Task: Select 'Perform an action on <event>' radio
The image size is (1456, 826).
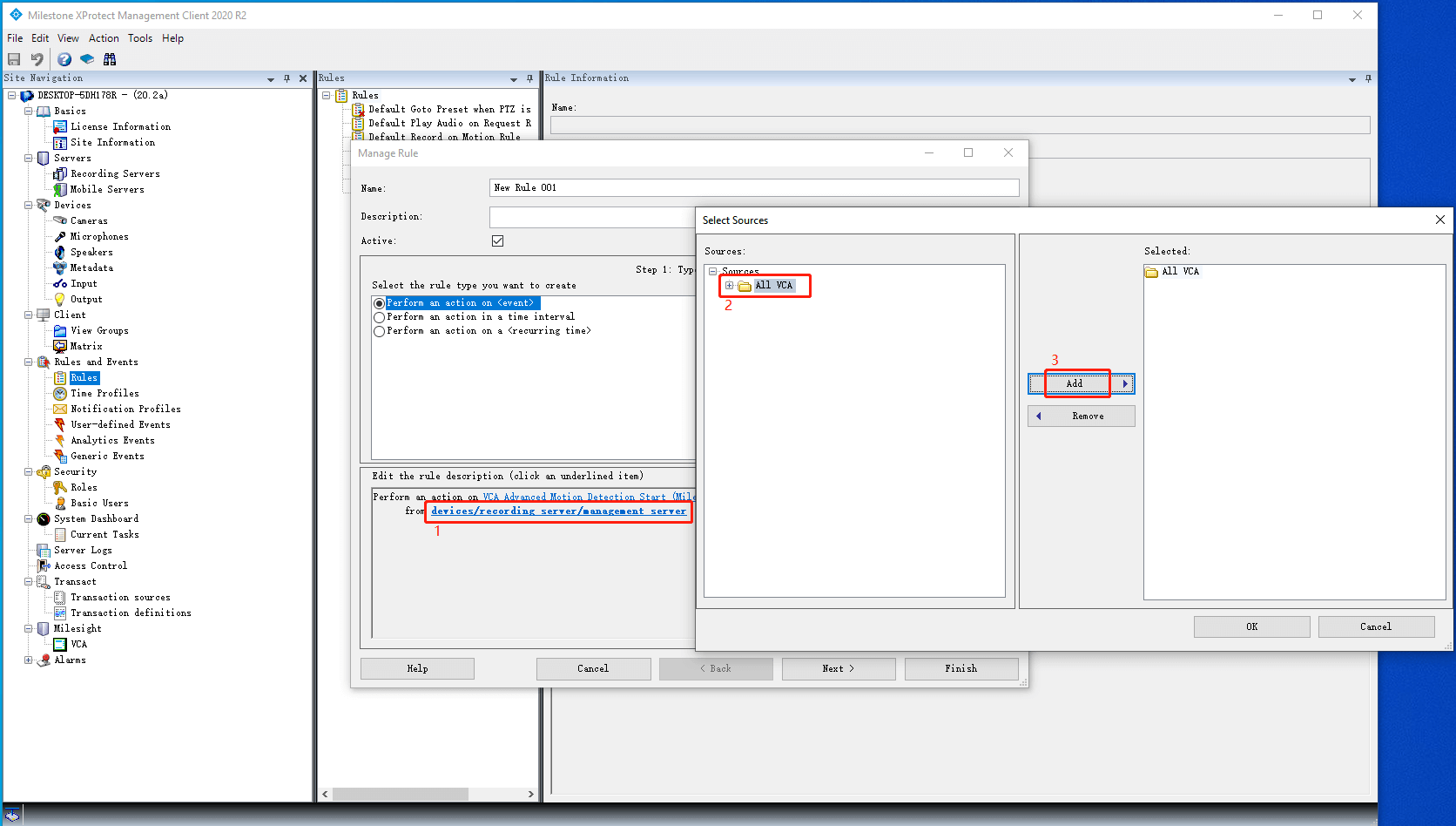Action: pyautogui.click(x=379, y=303)
